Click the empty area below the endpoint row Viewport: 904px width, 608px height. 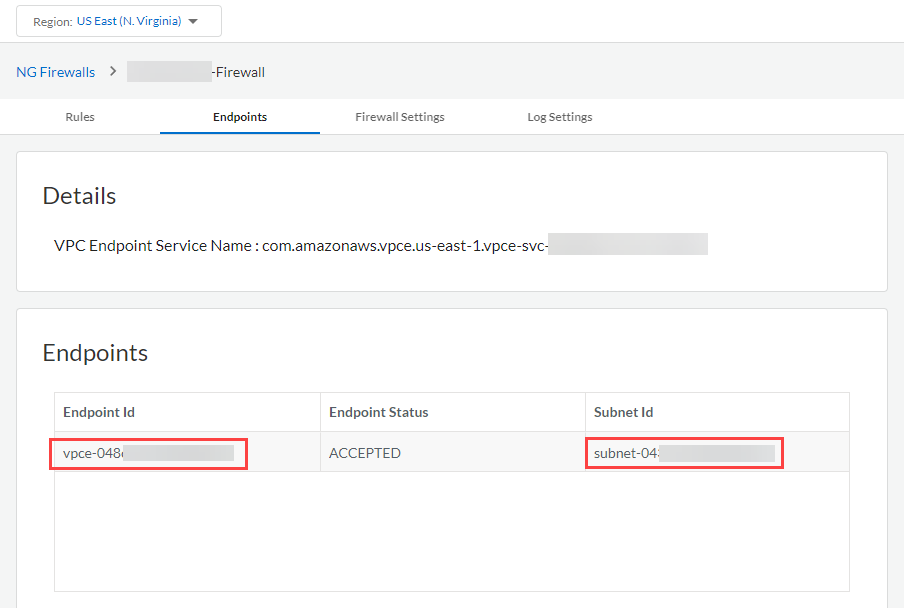click(x=451, y=530)
